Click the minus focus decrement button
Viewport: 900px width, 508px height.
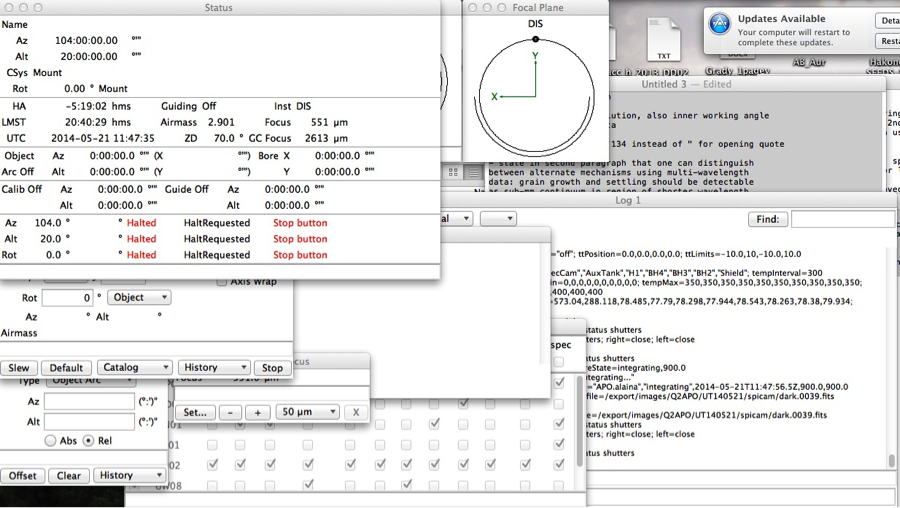point(230,412)
